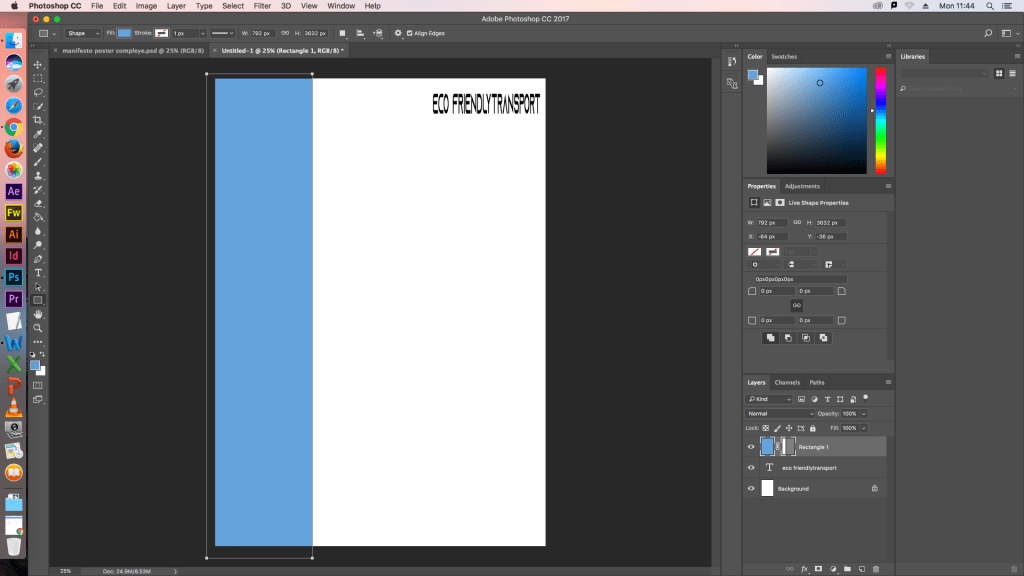1024x576 pixels.
Task: Click the blue Fill color swatch
Action: click(124, 33)
